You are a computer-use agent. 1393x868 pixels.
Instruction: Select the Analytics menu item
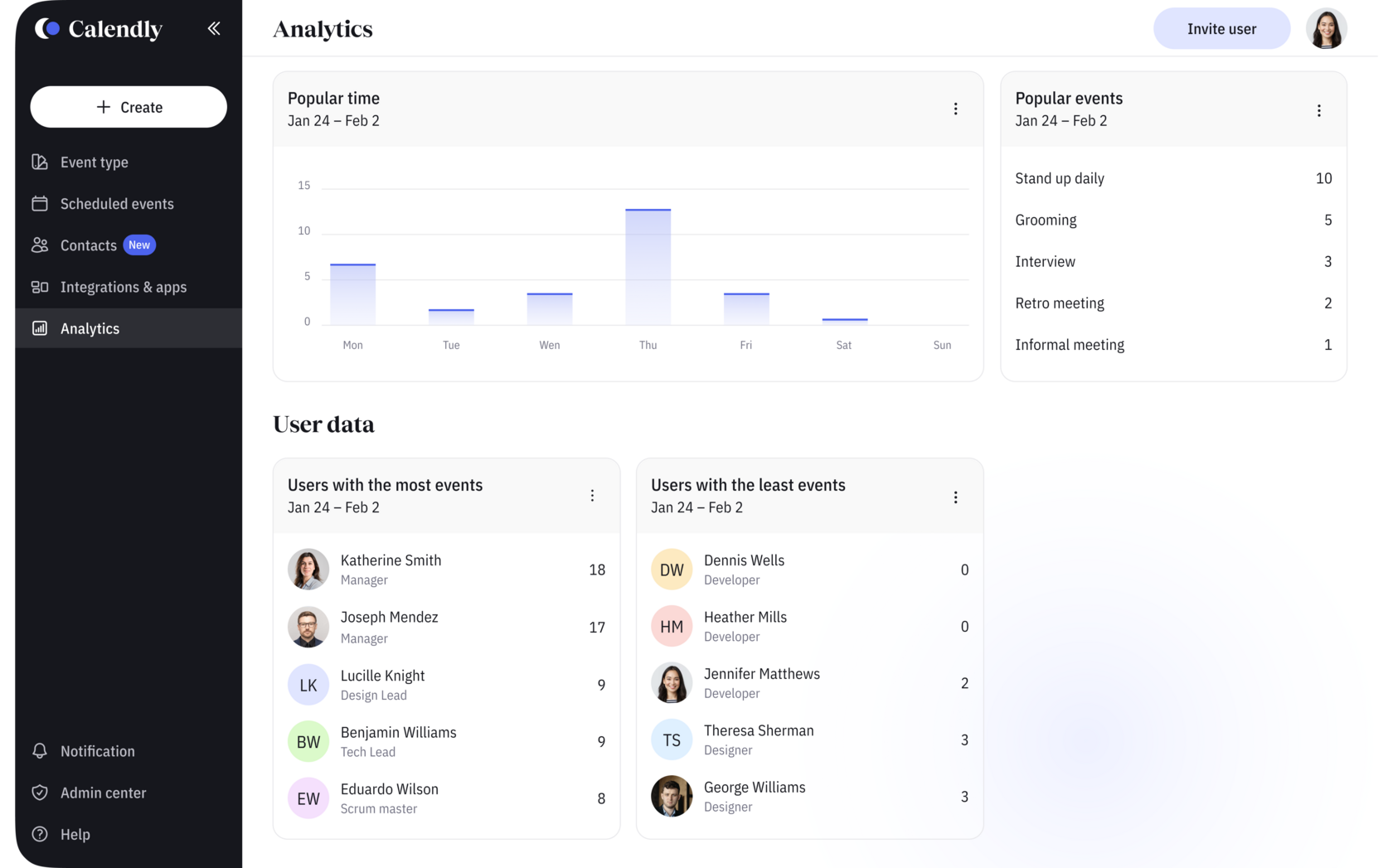129,328
